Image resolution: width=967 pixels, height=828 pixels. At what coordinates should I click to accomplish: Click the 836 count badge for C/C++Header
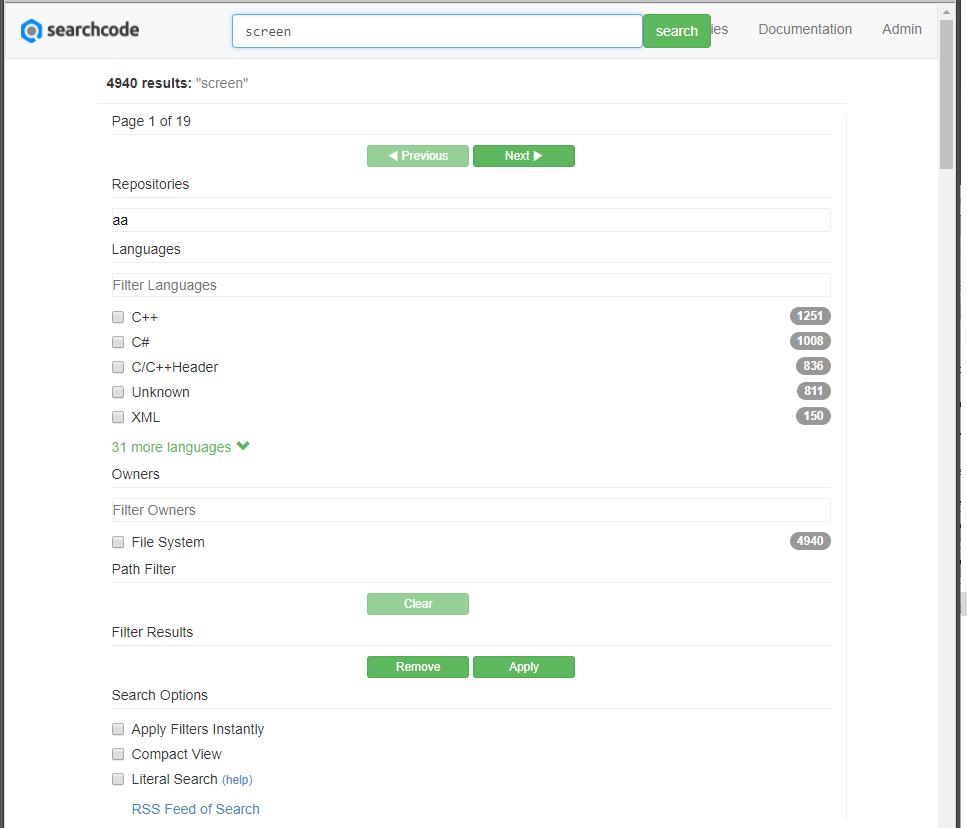coord(813,366)
